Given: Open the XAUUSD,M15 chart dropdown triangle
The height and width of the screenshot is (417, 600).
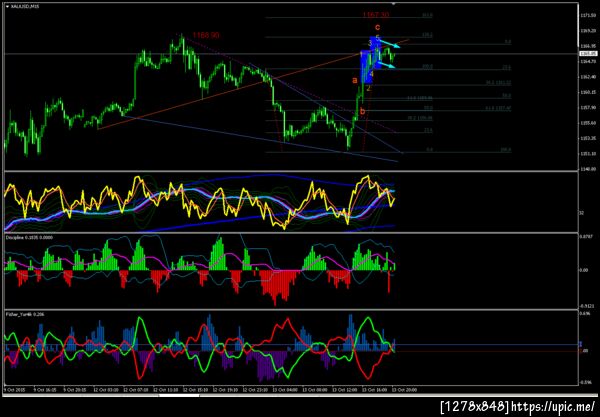Looking at the screenshot, I should 7,7.
